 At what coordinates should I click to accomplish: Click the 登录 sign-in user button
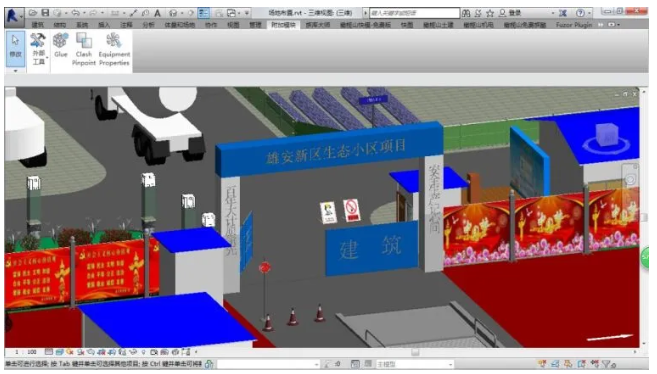coord(510,13)
